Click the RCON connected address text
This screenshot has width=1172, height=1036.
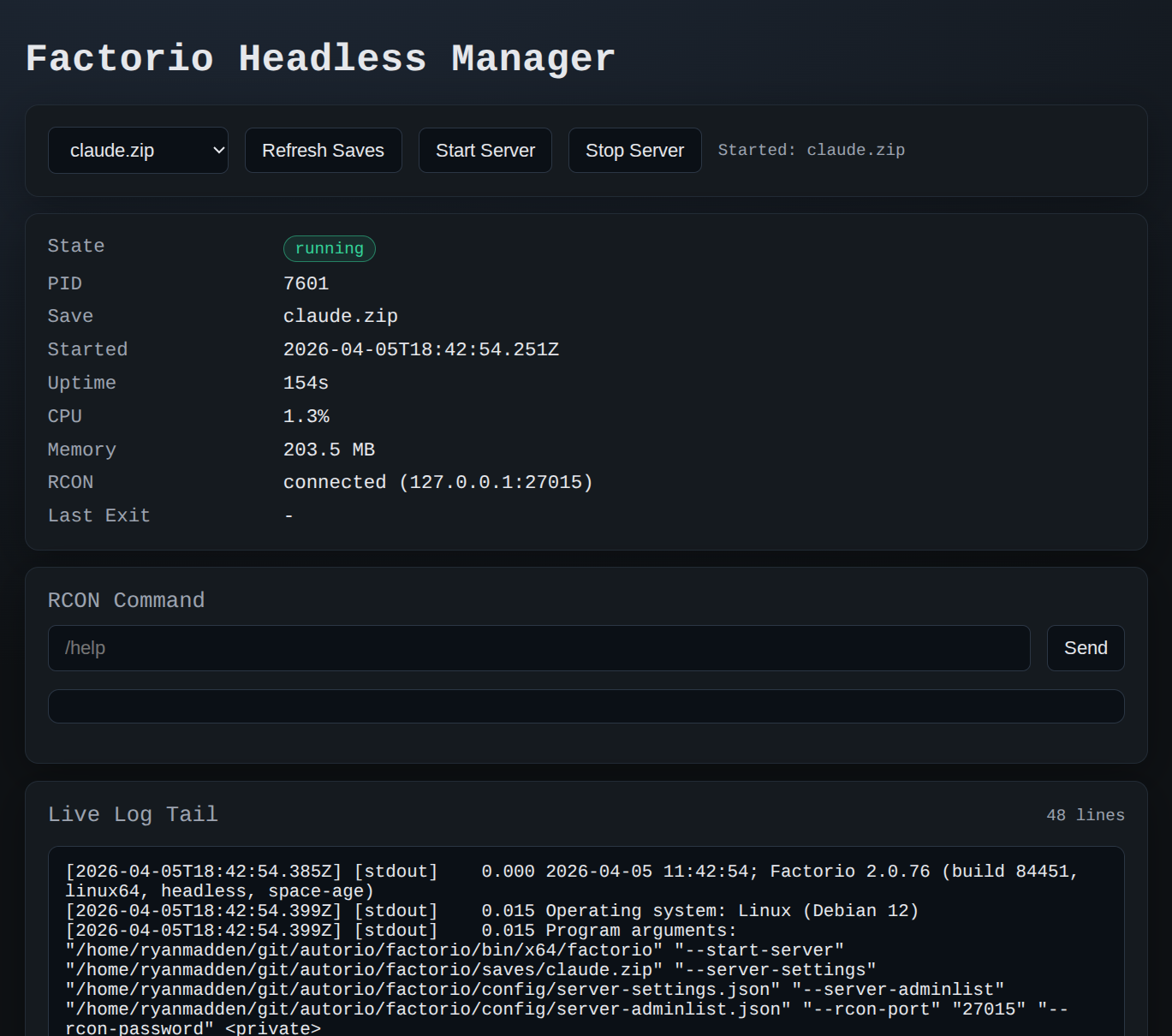click(437, 482)
